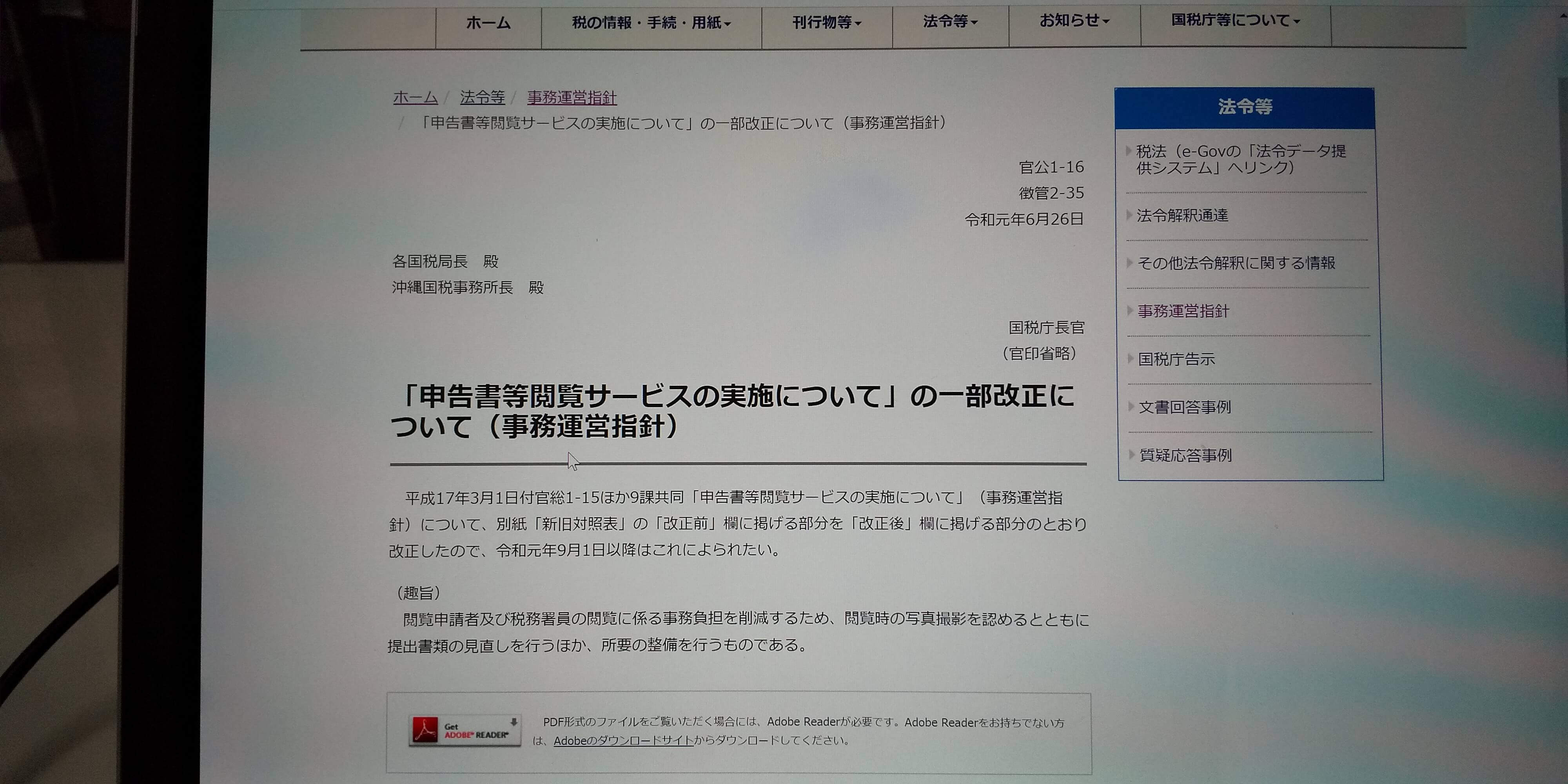Click the arrow bullet beside 質疑応答事例

[1132, 455]
